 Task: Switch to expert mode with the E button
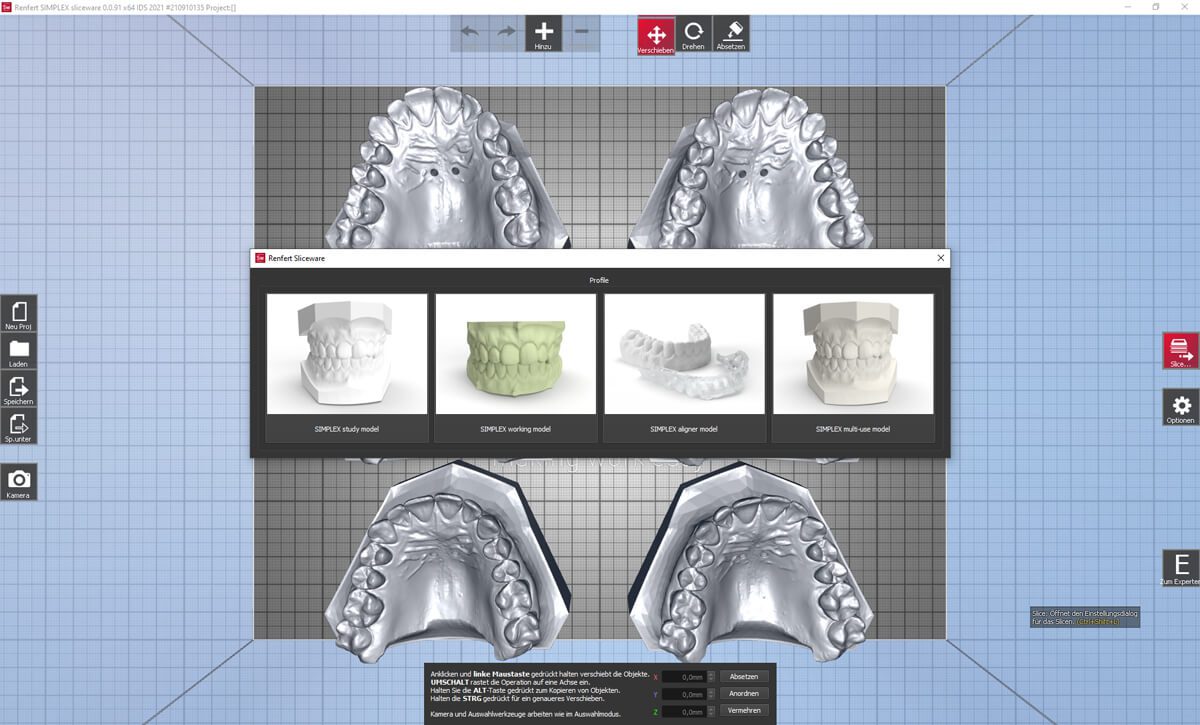pos(1181,568)
